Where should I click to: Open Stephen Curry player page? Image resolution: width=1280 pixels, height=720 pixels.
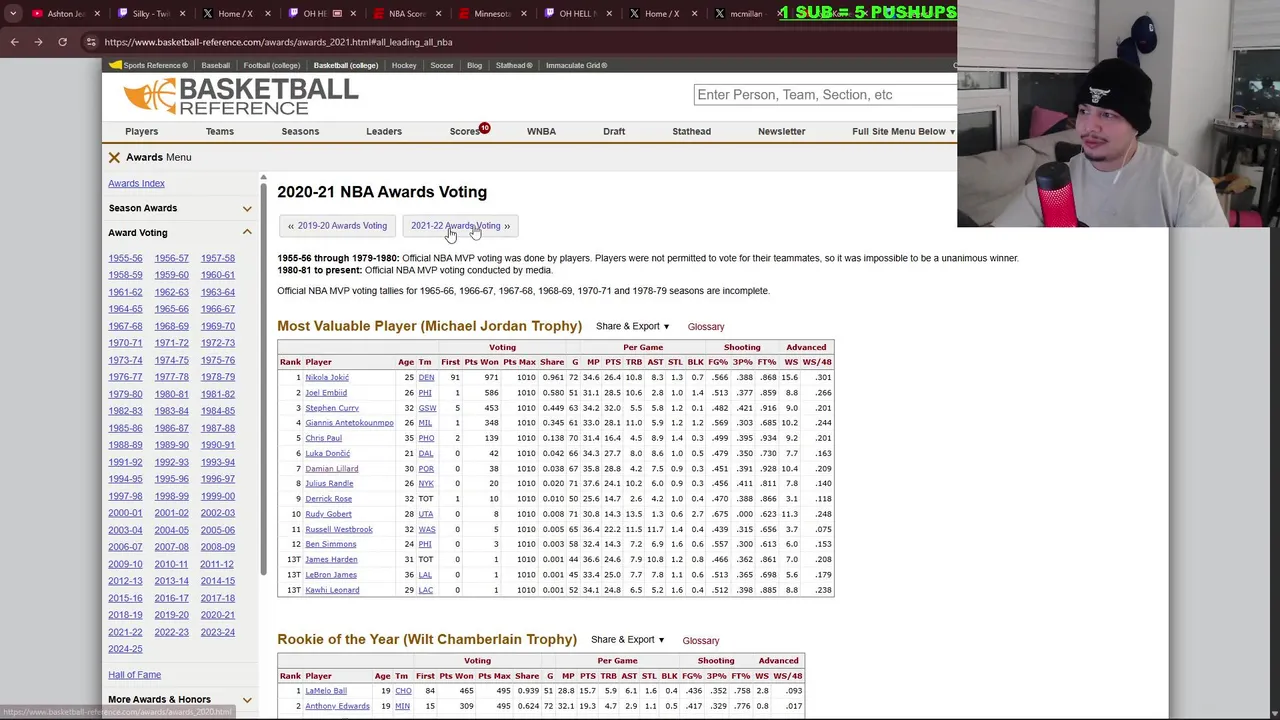332,408
